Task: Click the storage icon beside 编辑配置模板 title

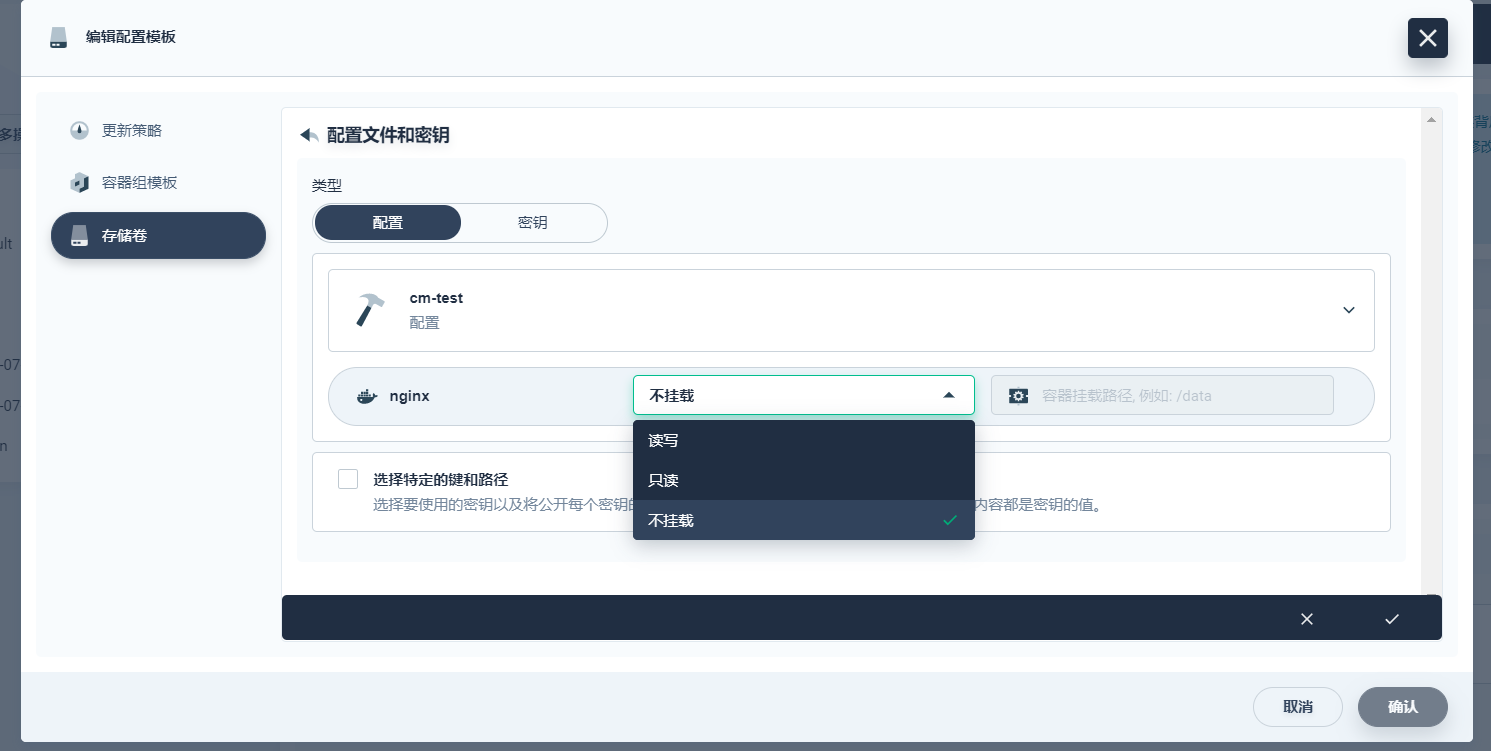Action: (x=58, y=38)
